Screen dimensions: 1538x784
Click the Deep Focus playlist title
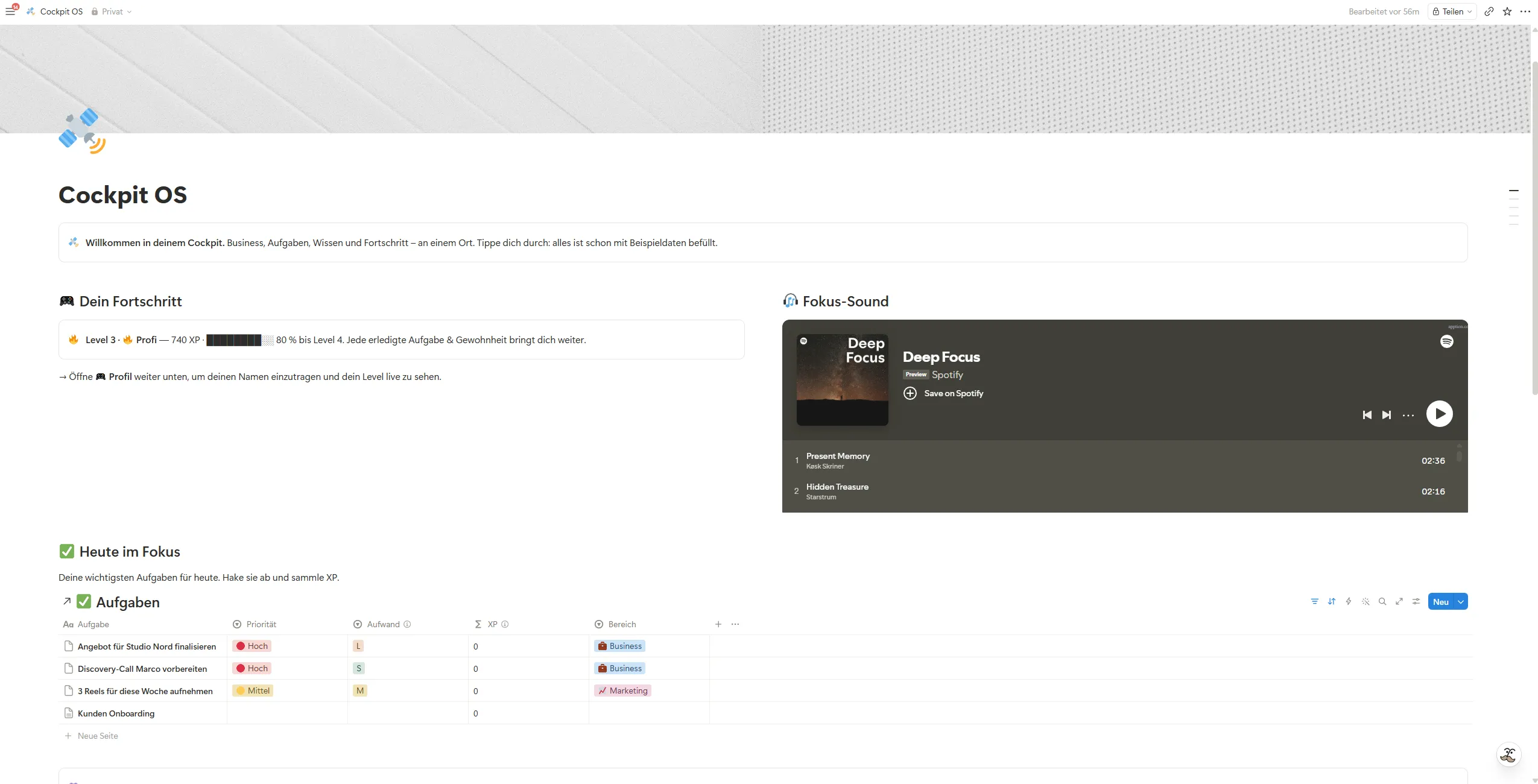click(x=941, y=357)
